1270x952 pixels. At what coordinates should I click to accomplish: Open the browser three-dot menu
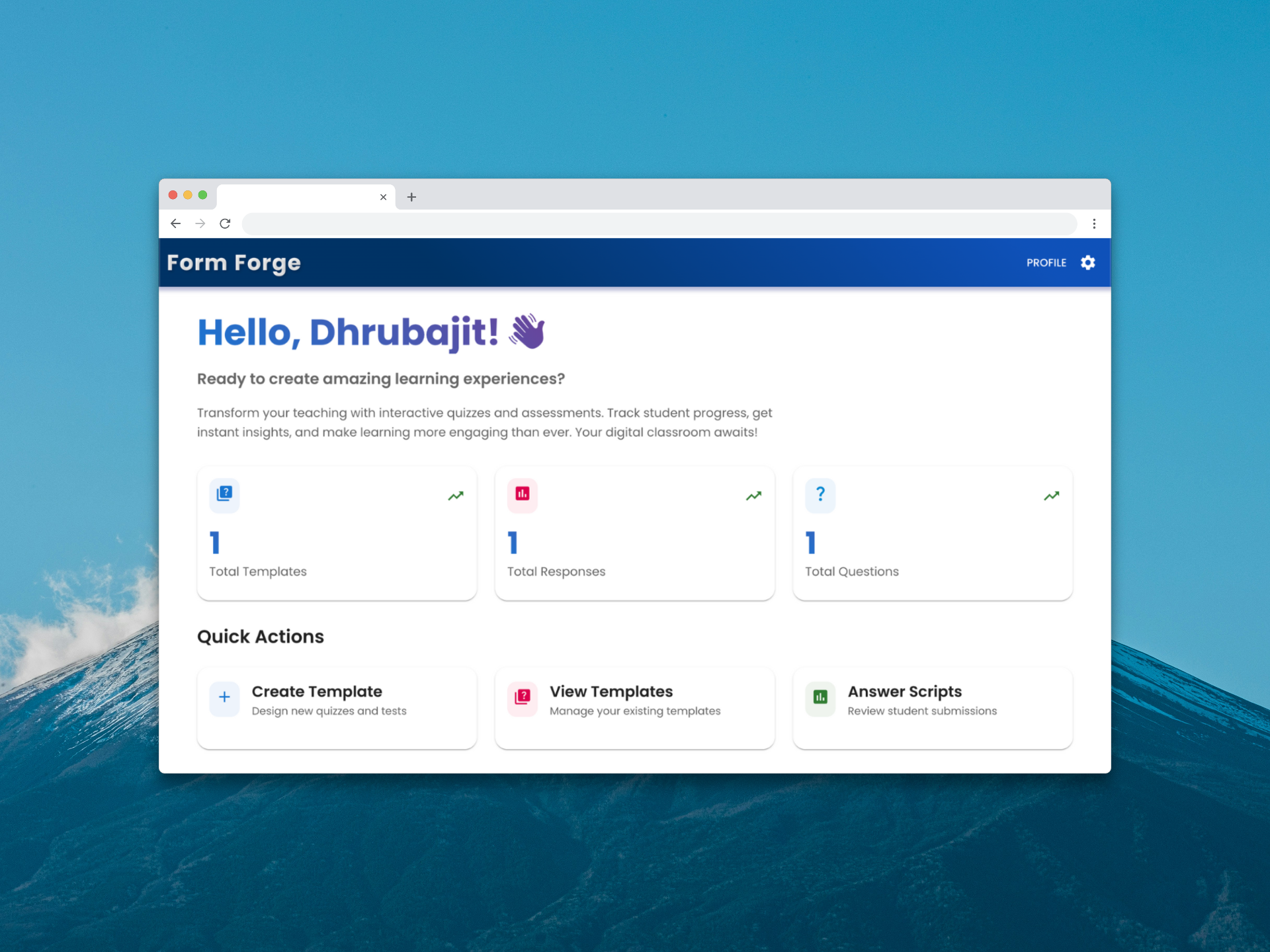1094,223
